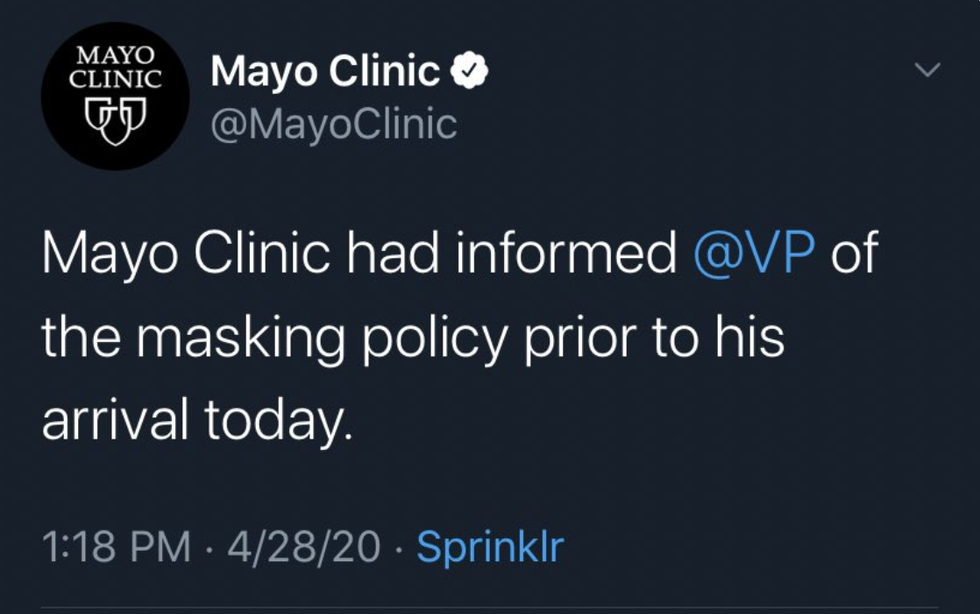The height and width of the screenshot is (614, 980).
Task: Click the 1:18 PM timestamp
Action: pyautogui.click(x=116, y=547)
